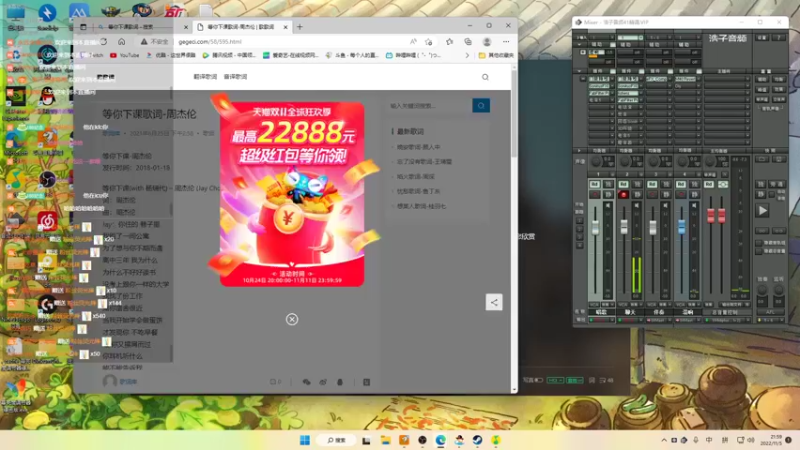
Task: Click the page header search magnifier icon
Action: (x=485, y=77)
